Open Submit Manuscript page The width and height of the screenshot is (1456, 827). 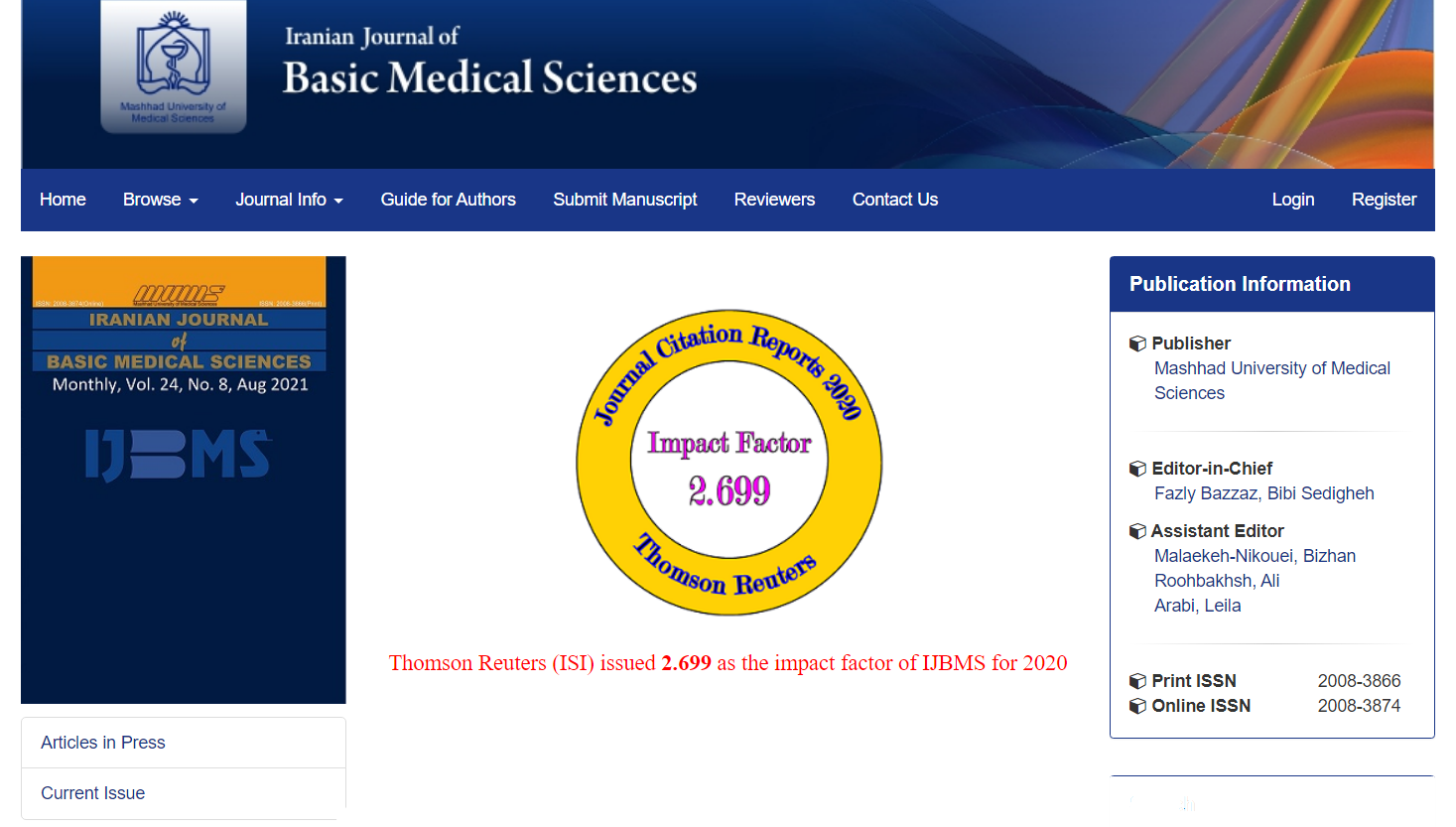click(x=625, y=200)
